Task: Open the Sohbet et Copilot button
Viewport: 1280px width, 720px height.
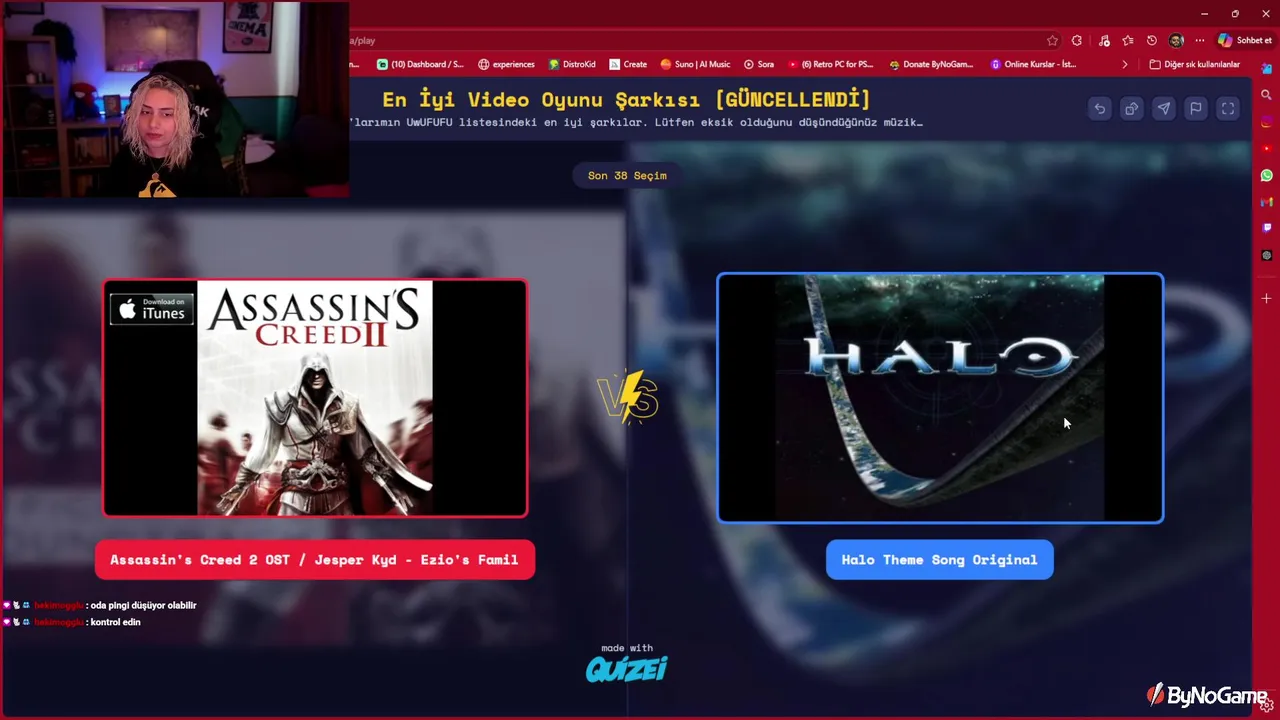Action: pos(1244,41)
